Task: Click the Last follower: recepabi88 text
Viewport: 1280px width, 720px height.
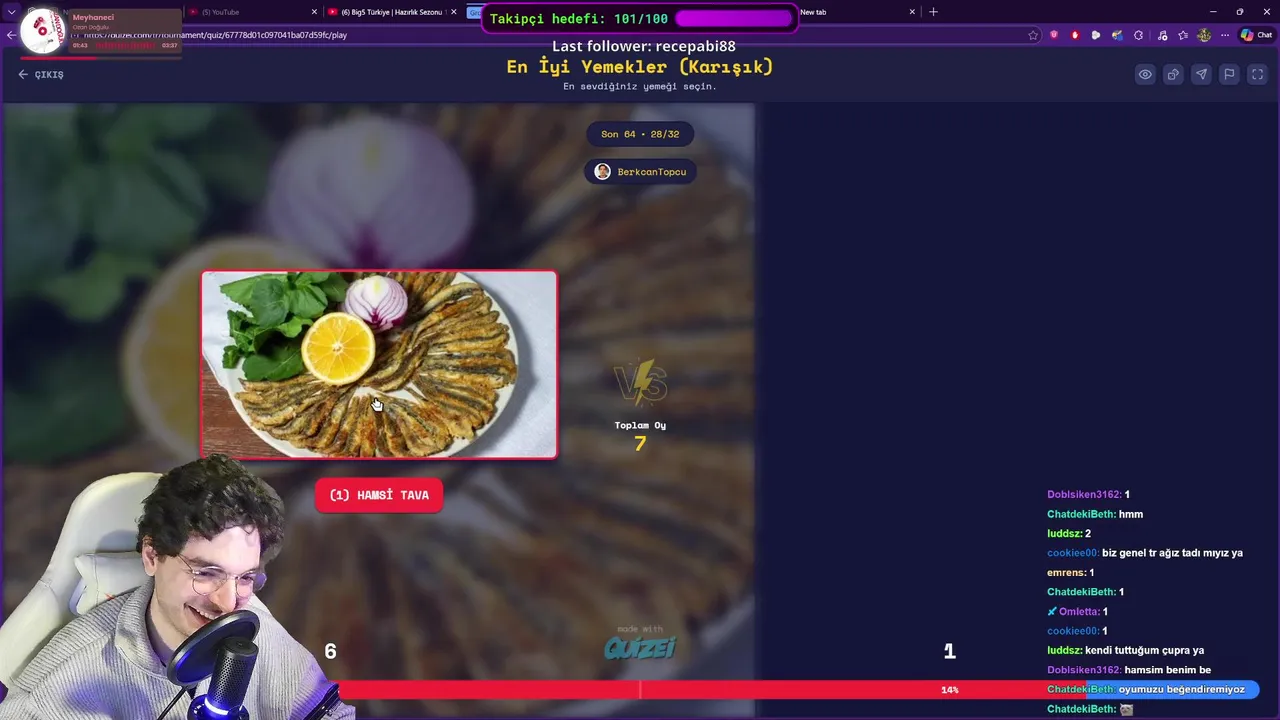Action: click(x=644, y=46)
